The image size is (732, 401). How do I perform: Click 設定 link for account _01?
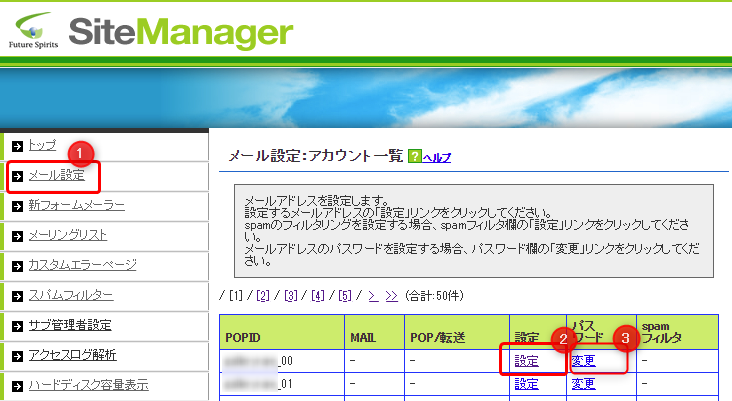coord(527,384)
